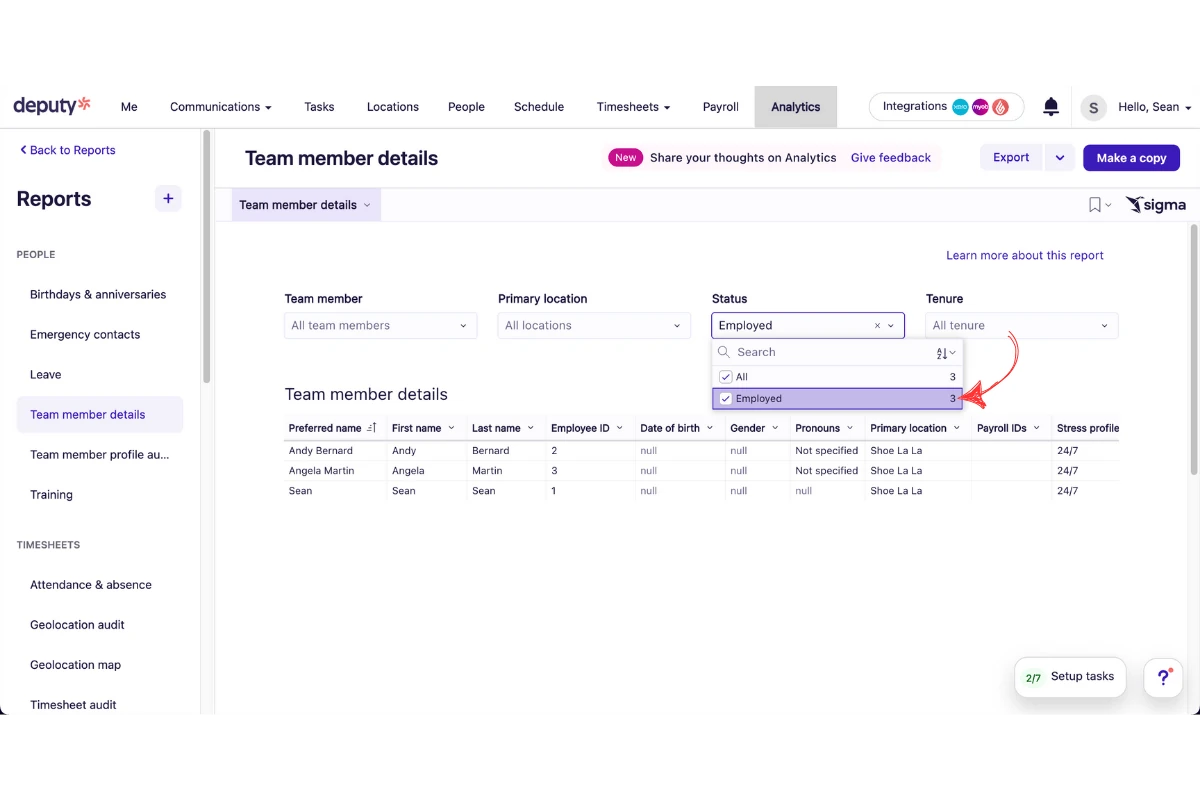The height and width of the screenshot is (800, 1200).
Task: Open the Date of birth column menu
Action: coord(710,428)
